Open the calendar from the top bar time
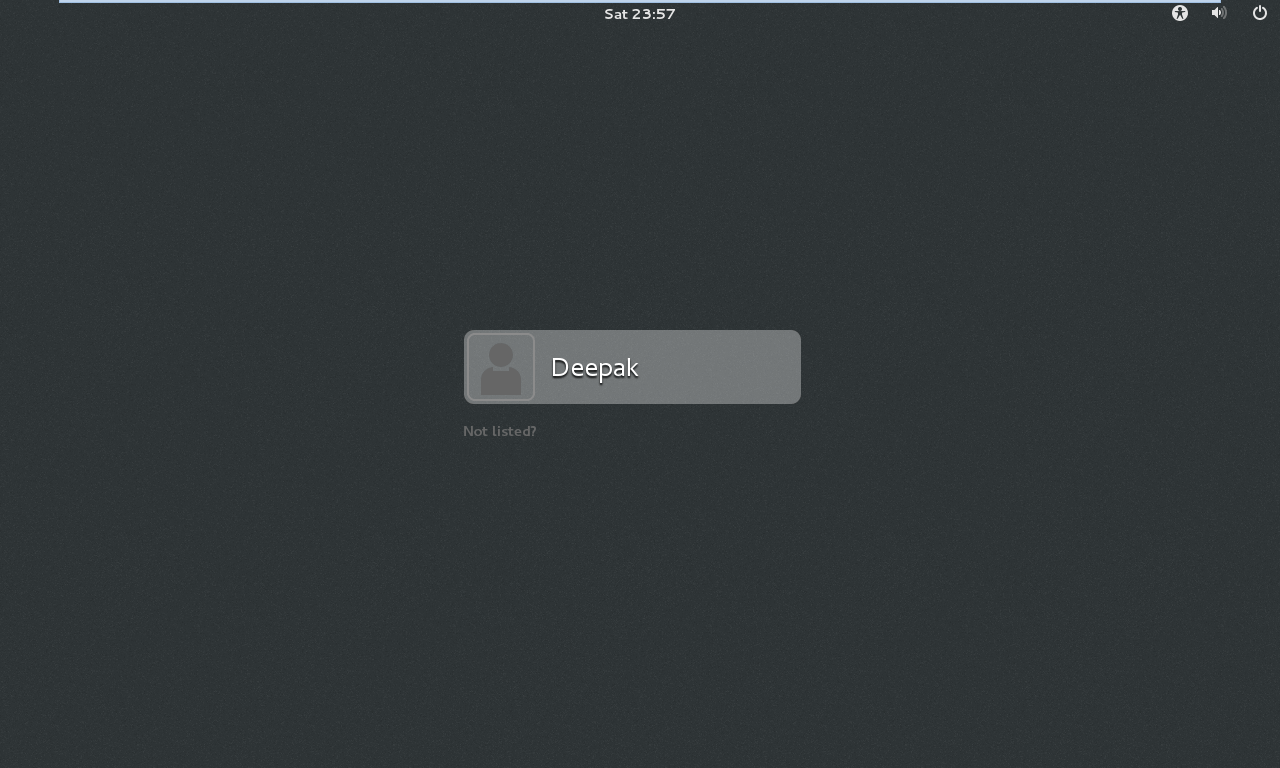The image size is (1280, 768). click(x=640, y=14)
